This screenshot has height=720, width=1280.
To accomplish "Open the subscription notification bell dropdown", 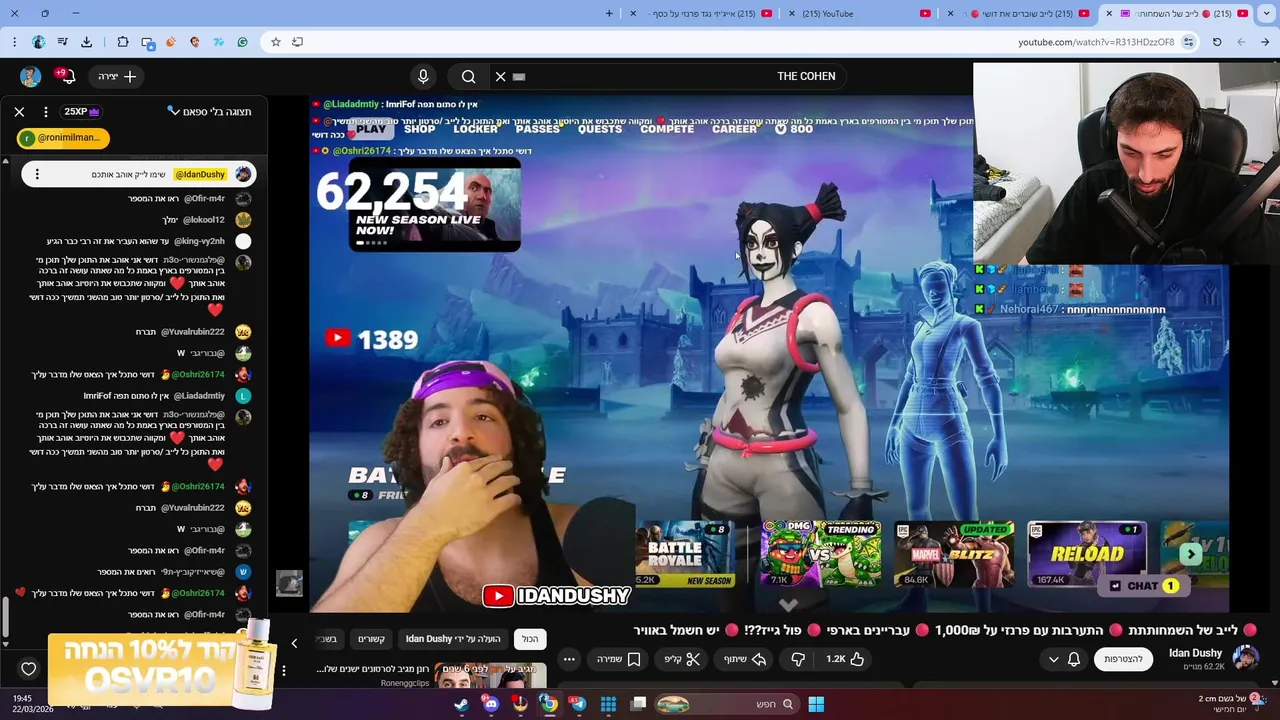I will coord(1064,659).
